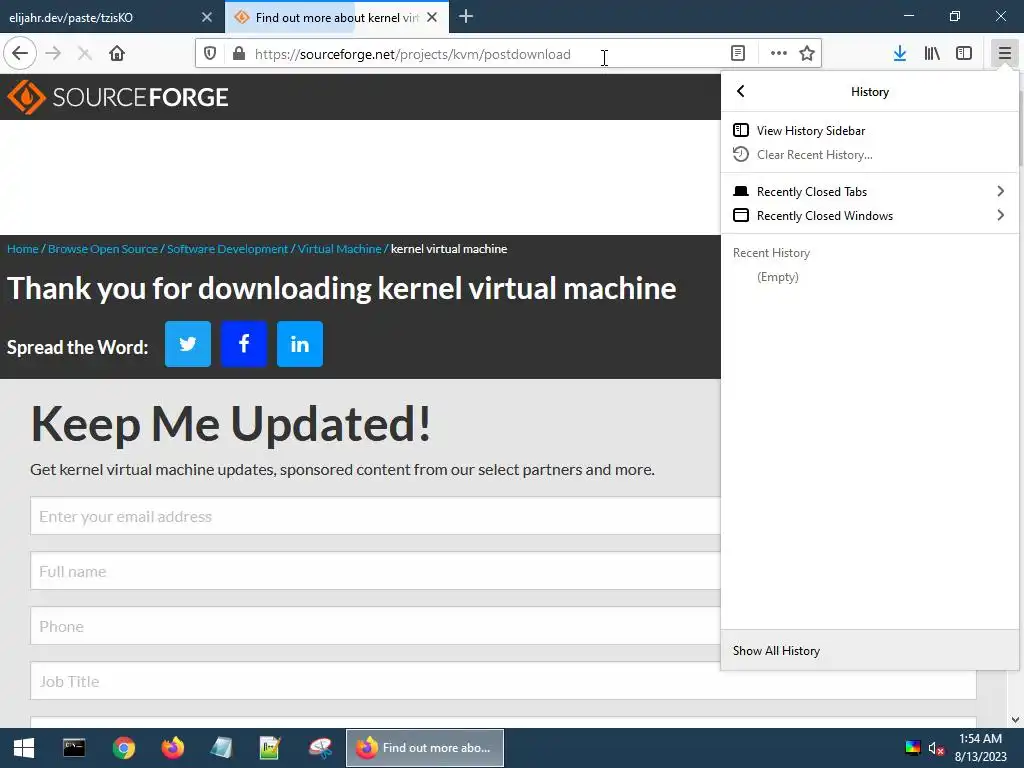Toggle sidebars toolbar icon
The image size is (1024, 768).
pyautogui.click(x=964, y=54)
